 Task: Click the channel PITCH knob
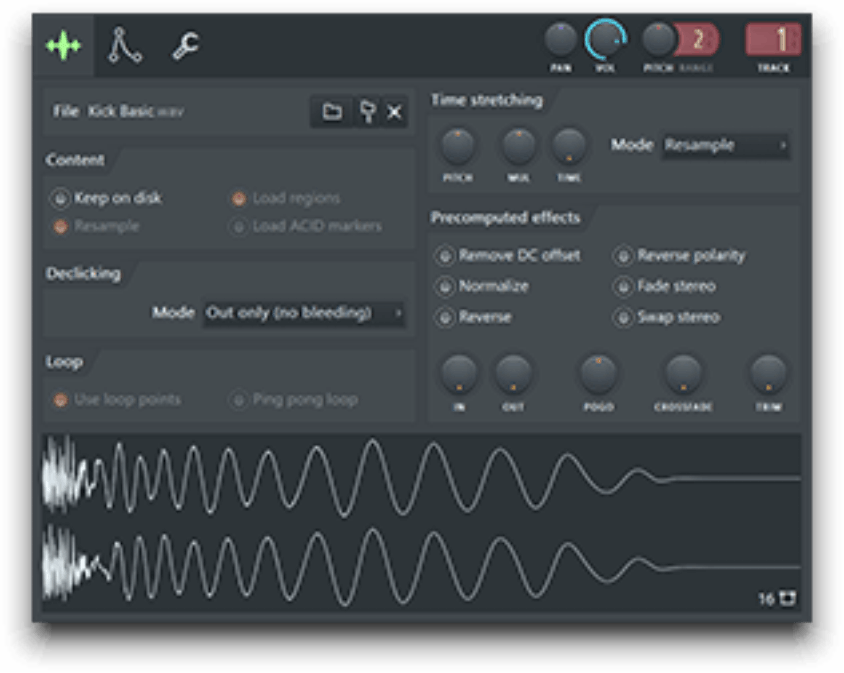pyautogui.click(x=658, y=39)
